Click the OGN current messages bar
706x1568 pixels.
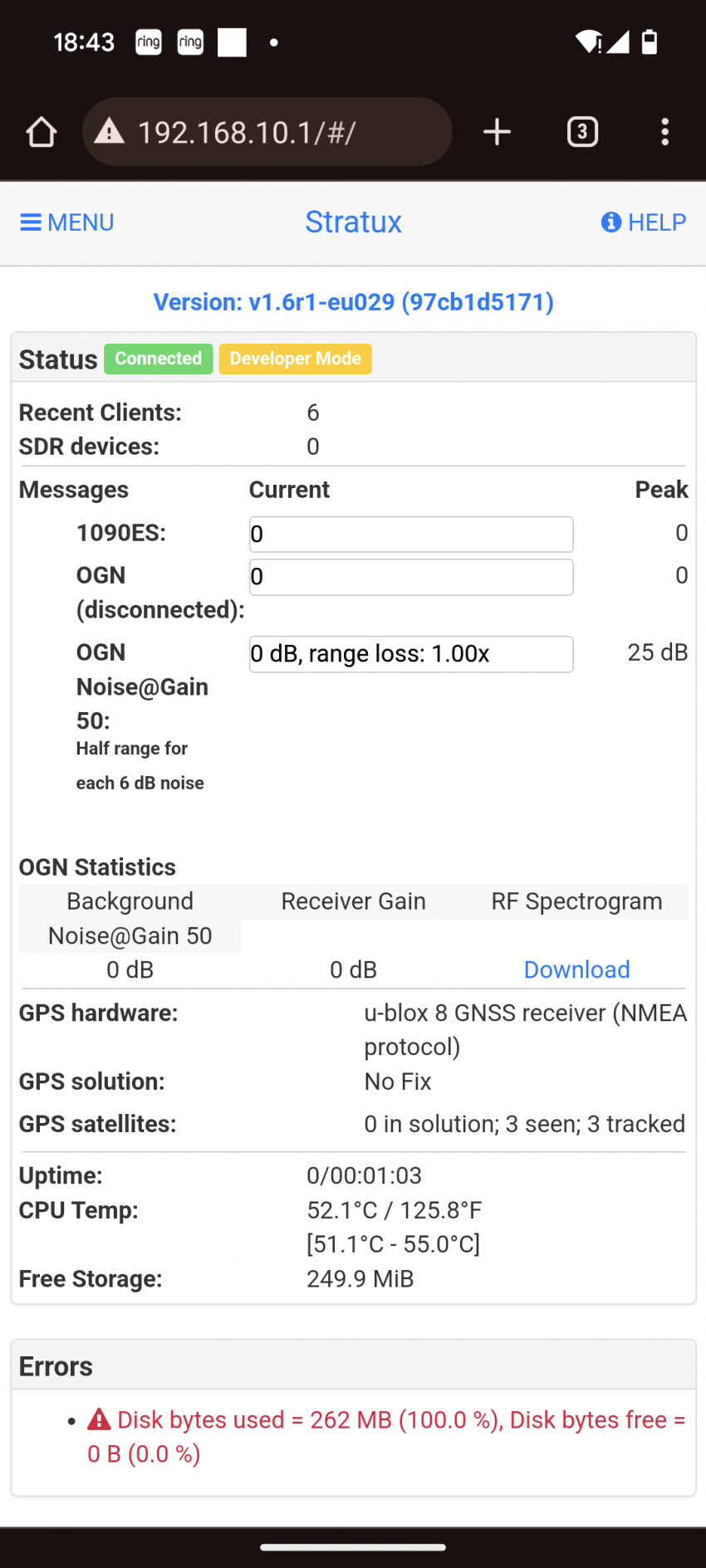click(x=411, y=577)
